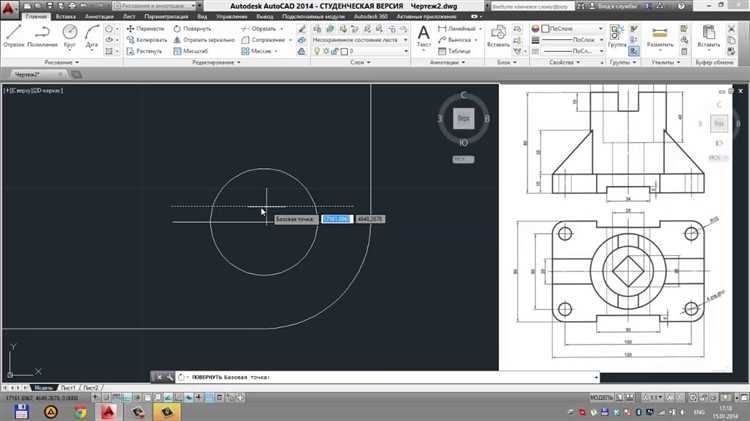This screenshot has height=421, width=750.
Task: Select the Круг circle tool
Action: click(x=71, y=36)
